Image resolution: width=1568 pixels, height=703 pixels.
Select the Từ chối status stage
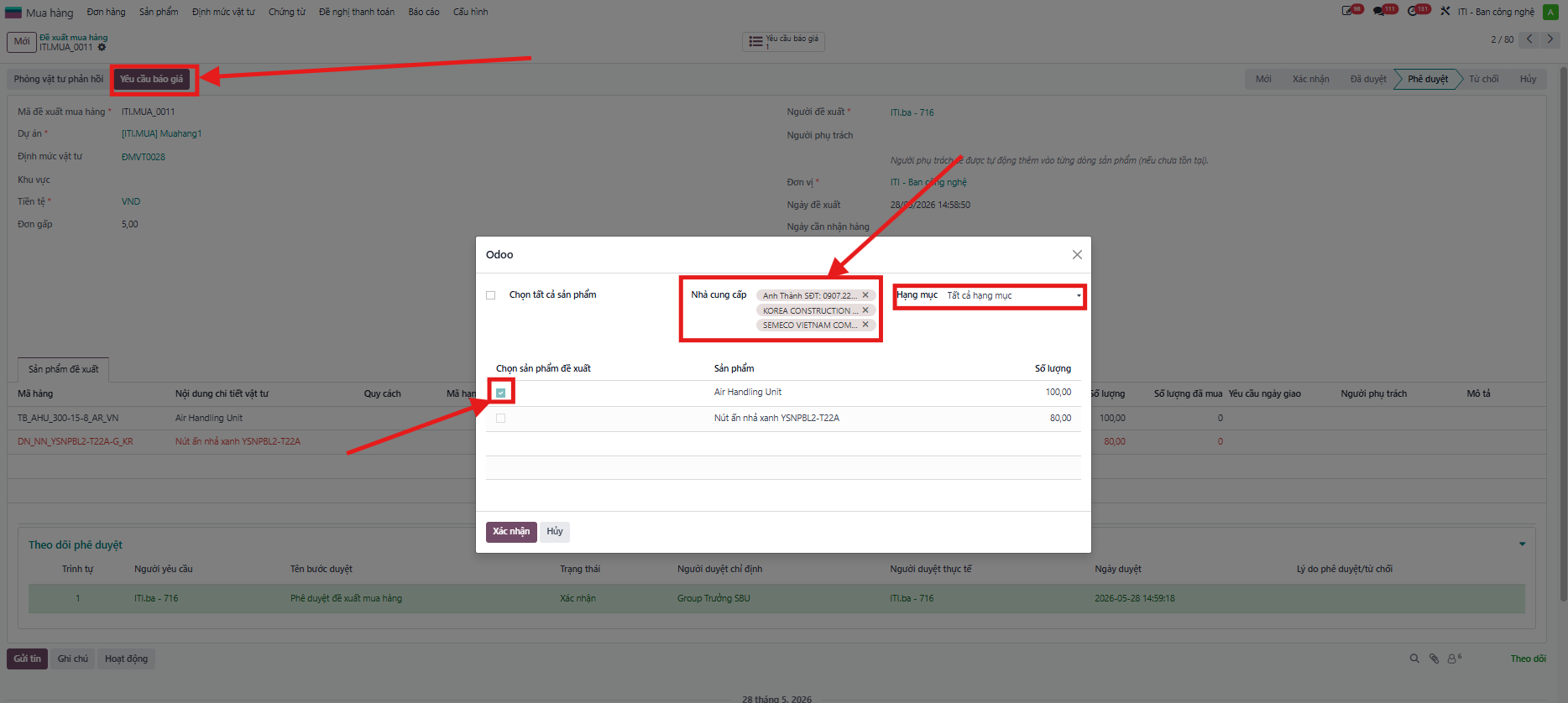coord(1483,79)
